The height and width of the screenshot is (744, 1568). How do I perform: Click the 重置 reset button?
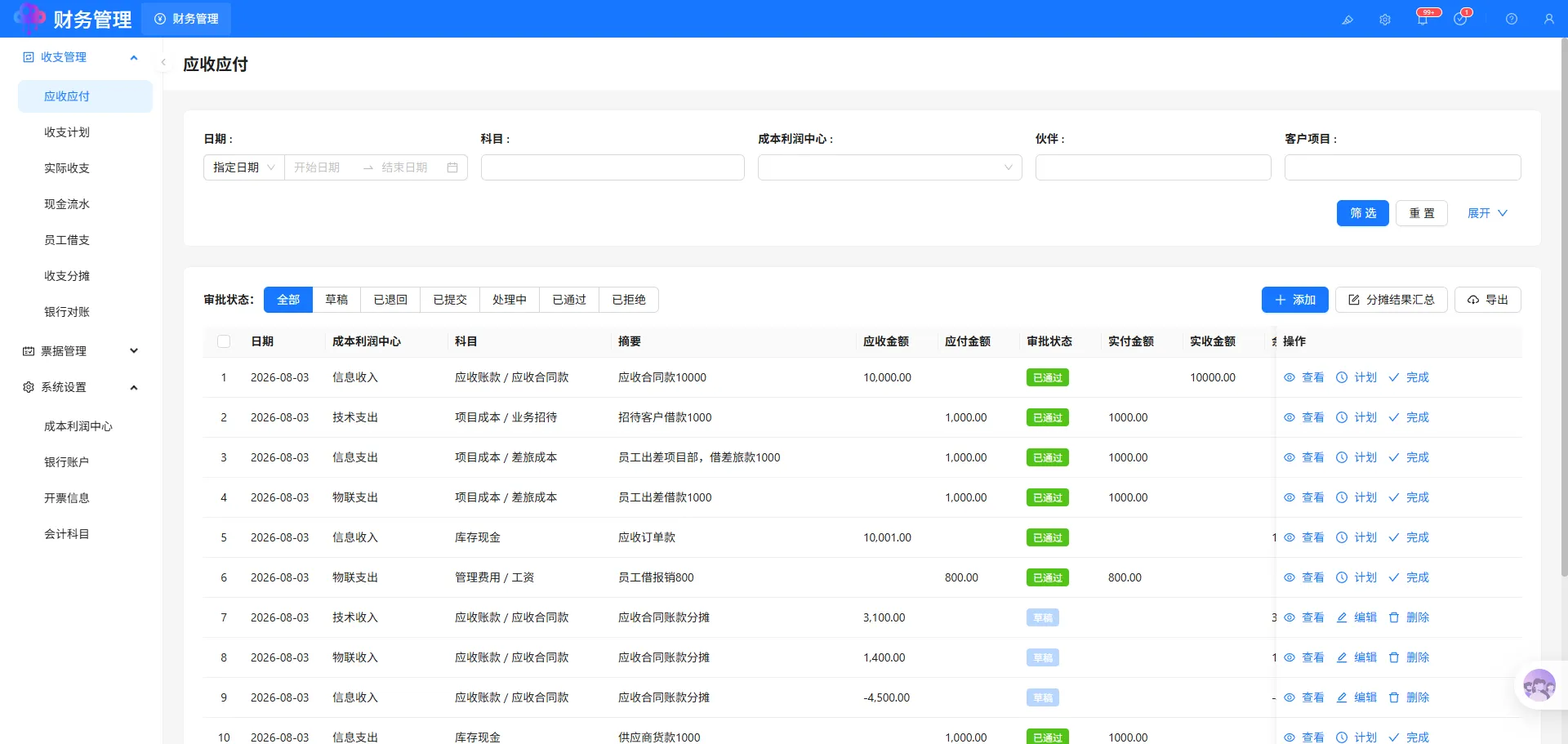pos(1422,213)
